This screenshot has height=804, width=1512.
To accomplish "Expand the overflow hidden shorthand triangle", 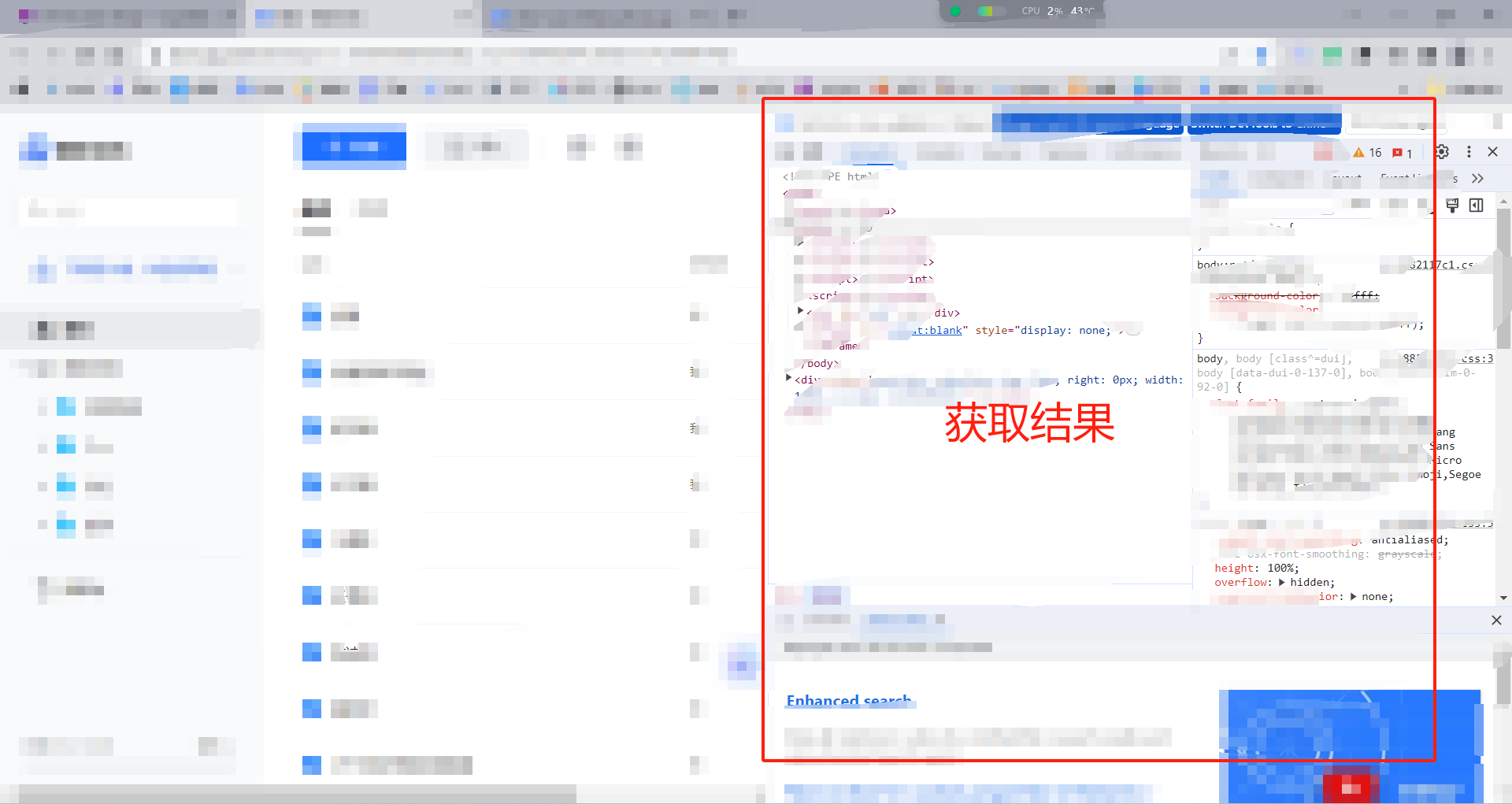I will pos(1282,583).
